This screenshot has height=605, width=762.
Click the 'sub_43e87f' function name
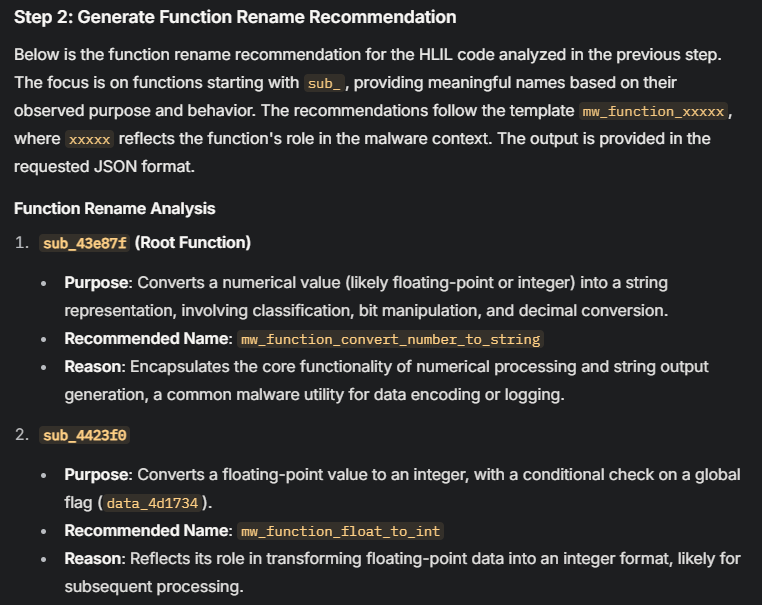[x=85, y=243]
